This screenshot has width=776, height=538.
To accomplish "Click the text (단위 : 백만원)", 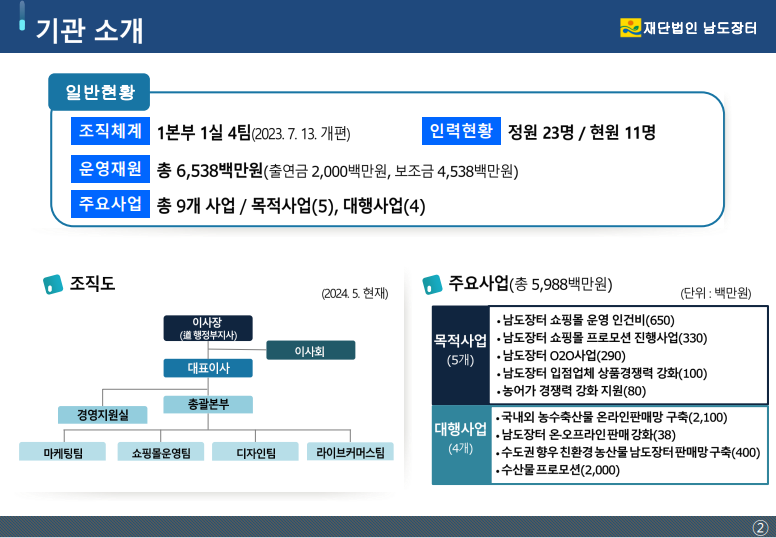I will (716, 293).
